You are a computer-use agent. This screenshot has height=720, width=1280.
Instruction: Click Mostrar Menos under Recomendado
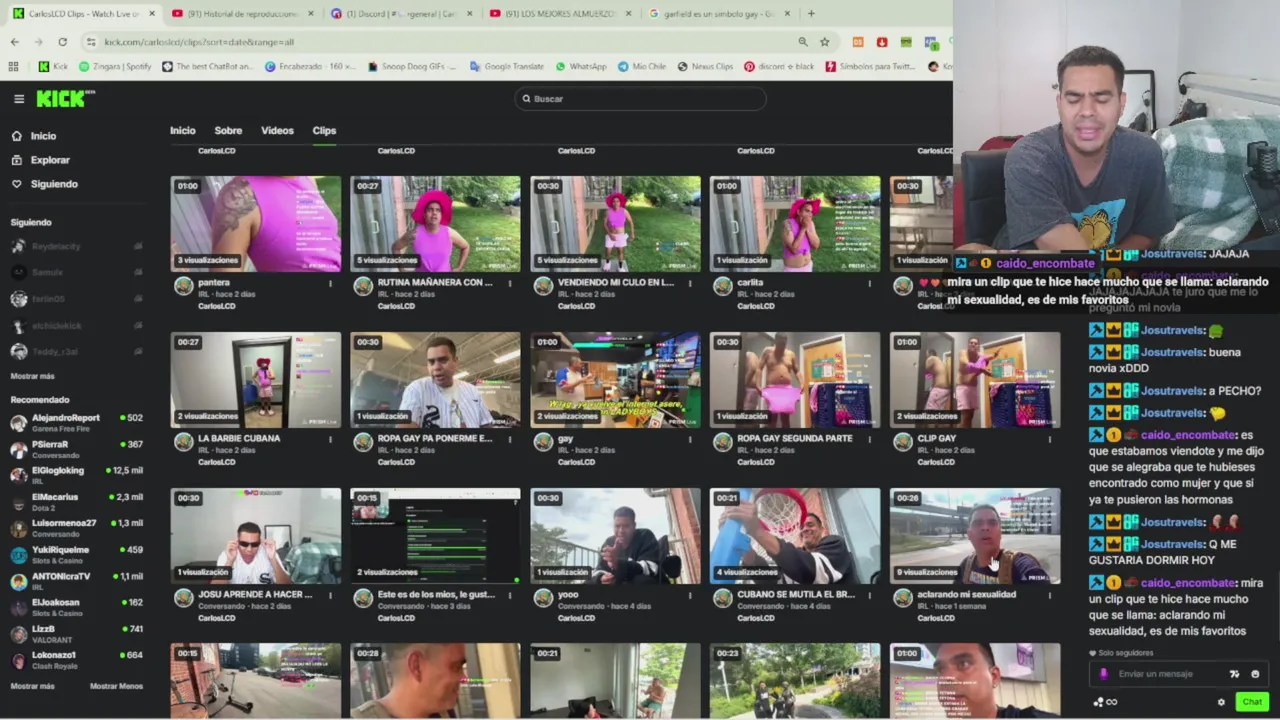point(116,686)
